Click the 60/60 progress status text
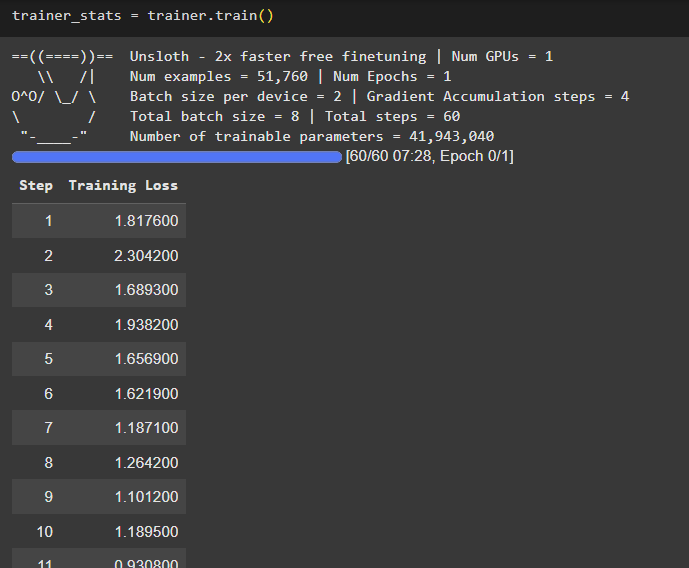Screen dimensions: 689x568 [x=429, y=157]
